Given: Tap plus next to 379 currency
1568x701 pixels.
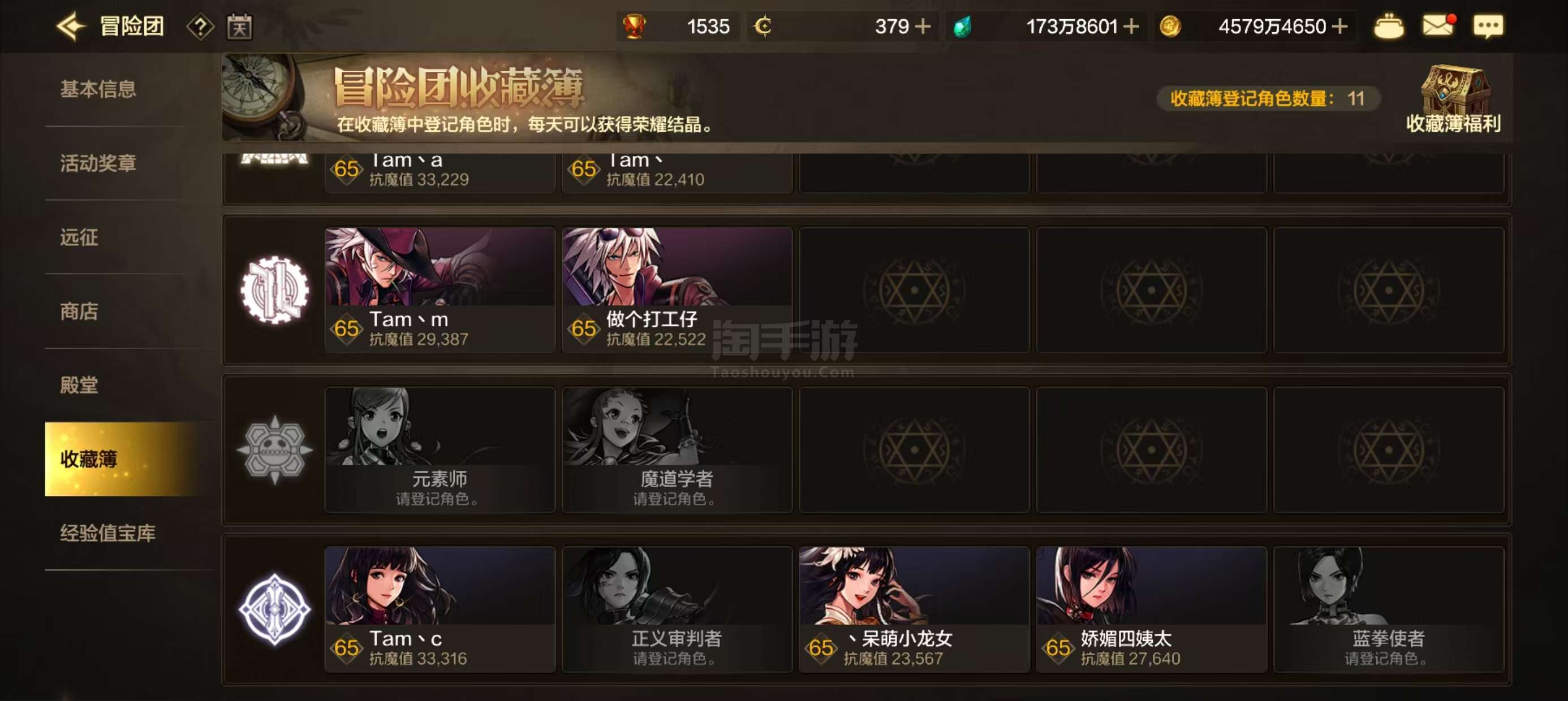Looking at the screenshot, I should click(923, 26).
